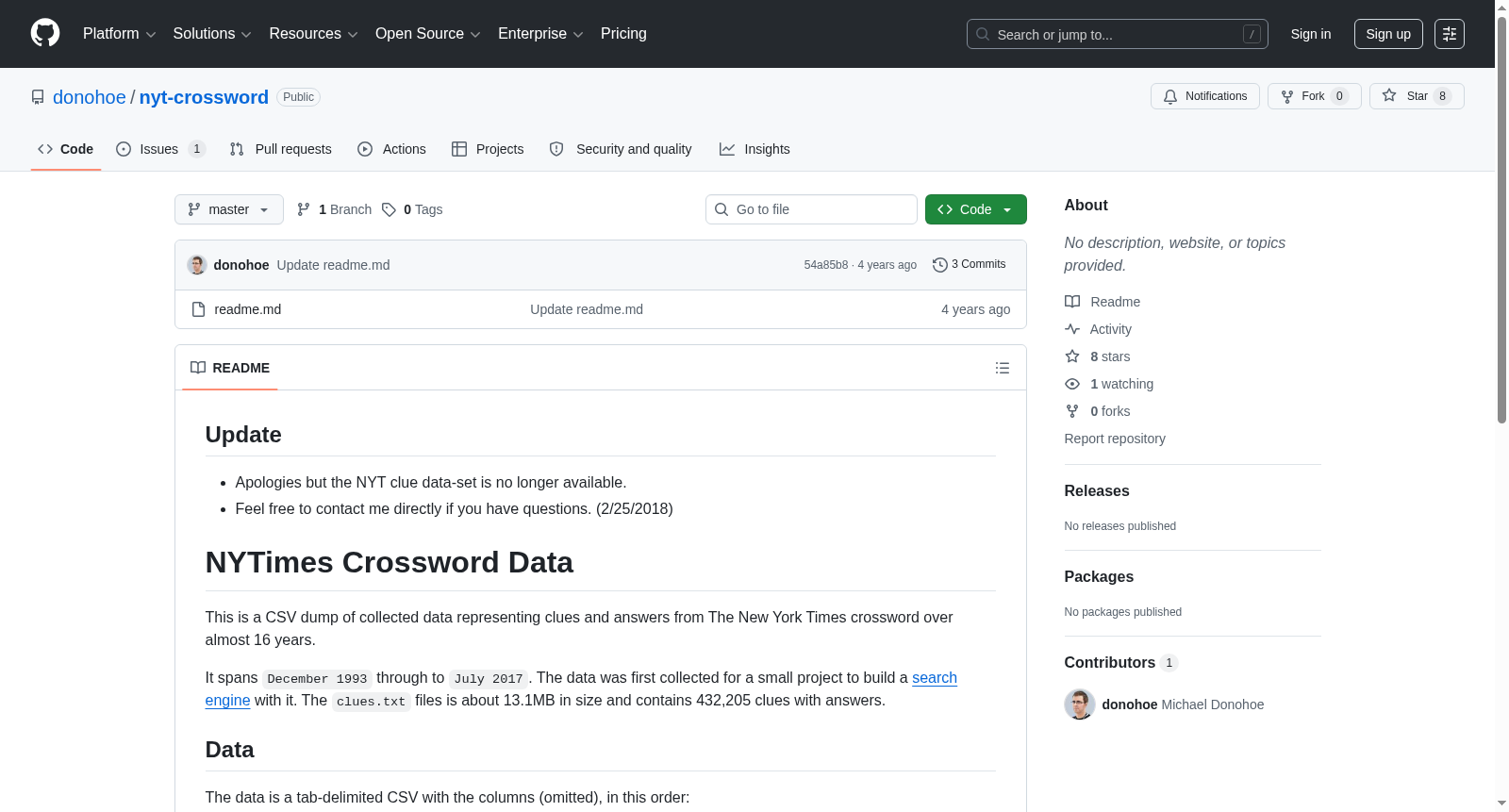Click the eye icon next to 1 watching
Image resolution: width=1509 pixels, height=812 pixels.
pos(1072,384)
